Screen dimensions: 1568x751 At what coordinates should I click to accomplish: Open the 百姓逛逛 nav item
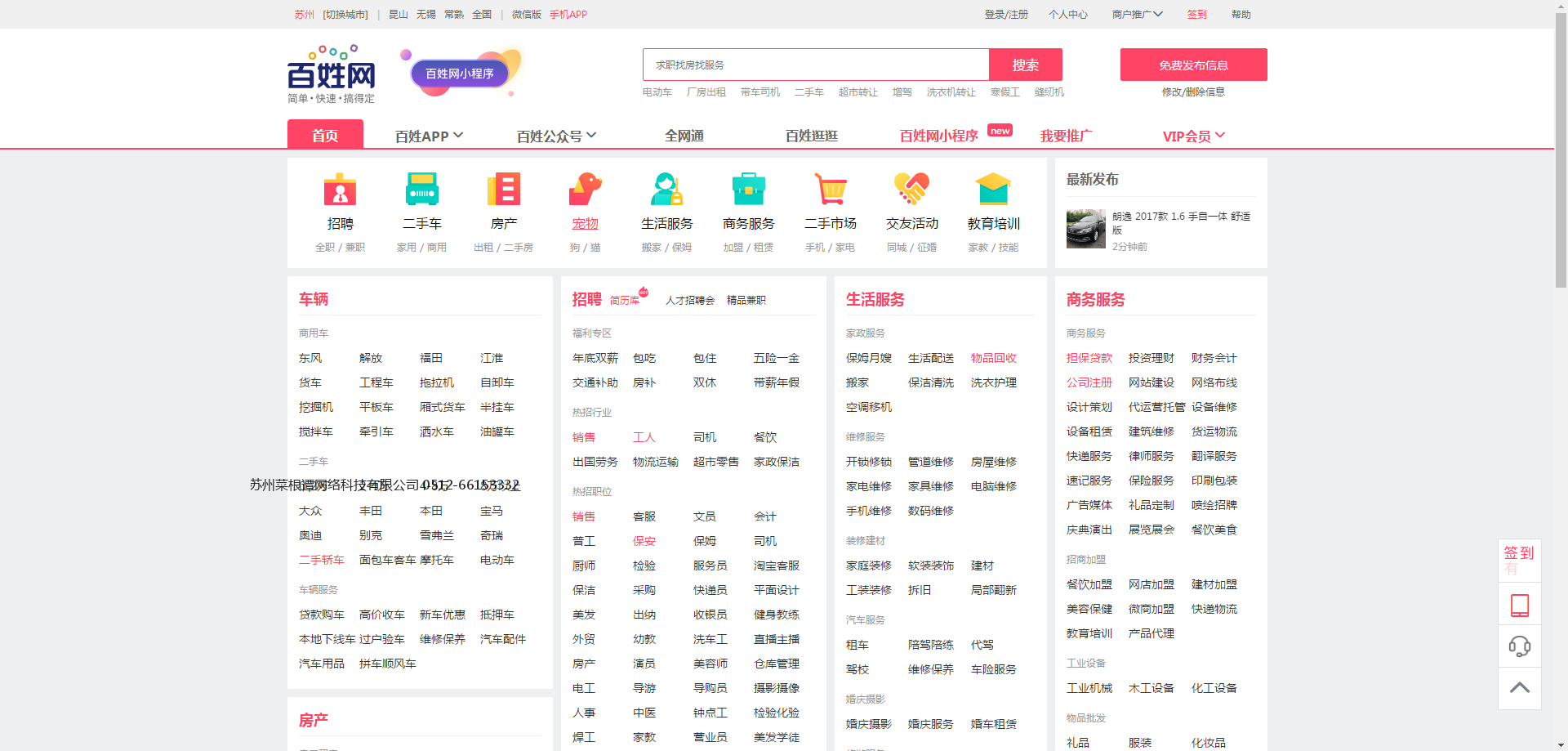[x=812, y=136]
